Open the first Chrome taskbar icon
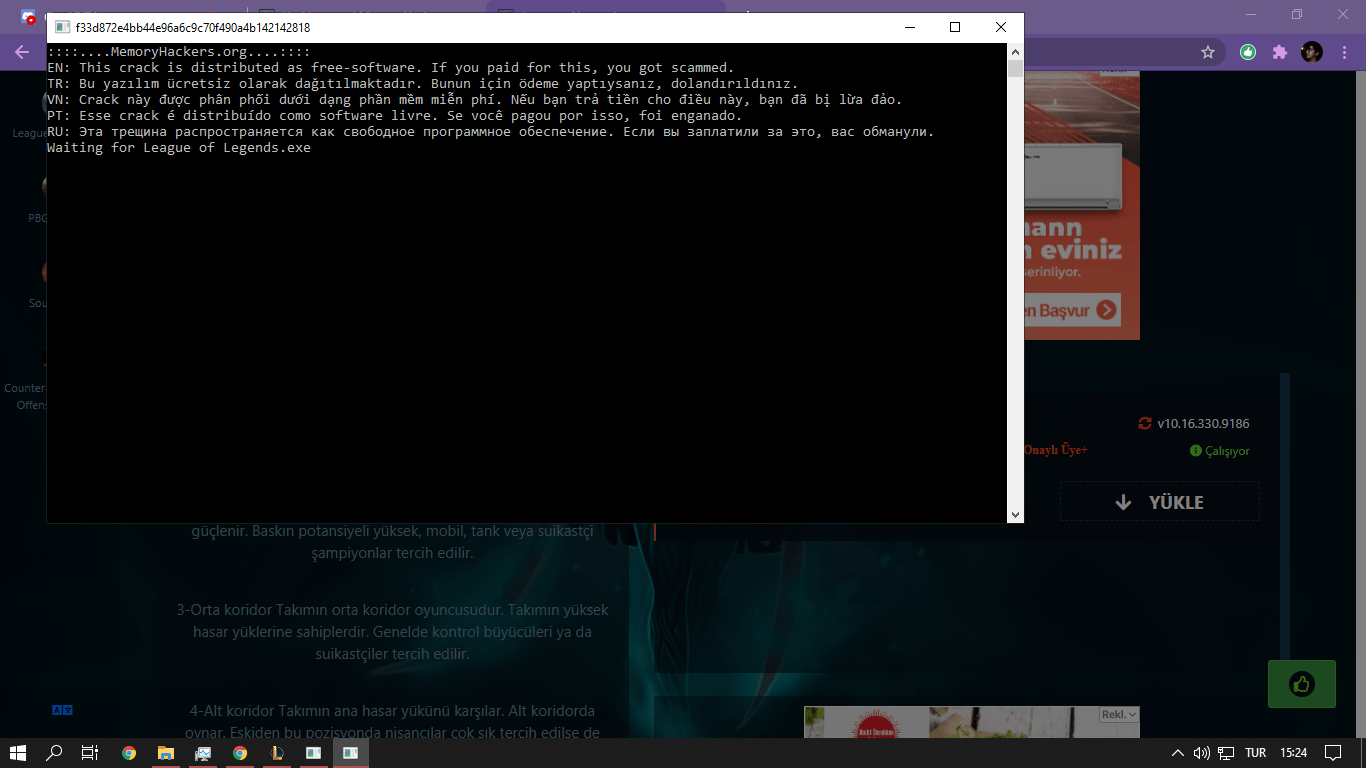The height and width of the screenshot is (768, 1366). pos(129,753)
